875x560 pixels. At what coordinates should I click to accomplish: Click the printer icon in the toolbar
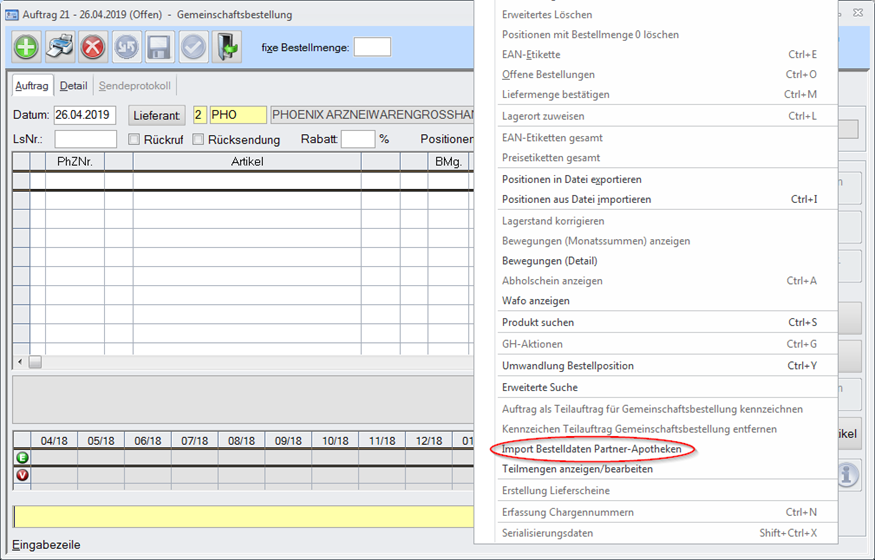pyautogui.click(x=60, y=47)
